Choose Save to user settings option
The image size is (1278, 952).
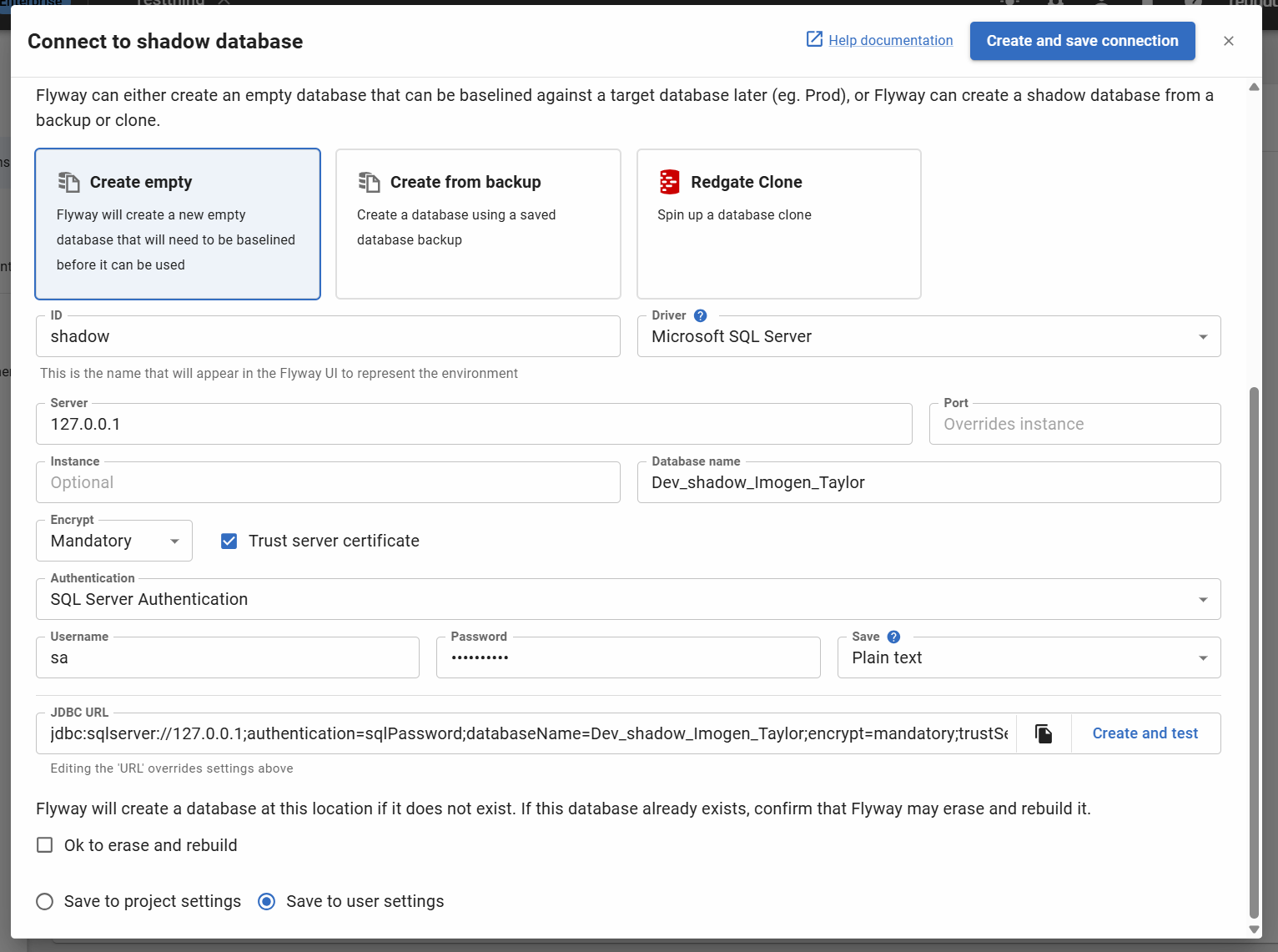tap(267, 901)
